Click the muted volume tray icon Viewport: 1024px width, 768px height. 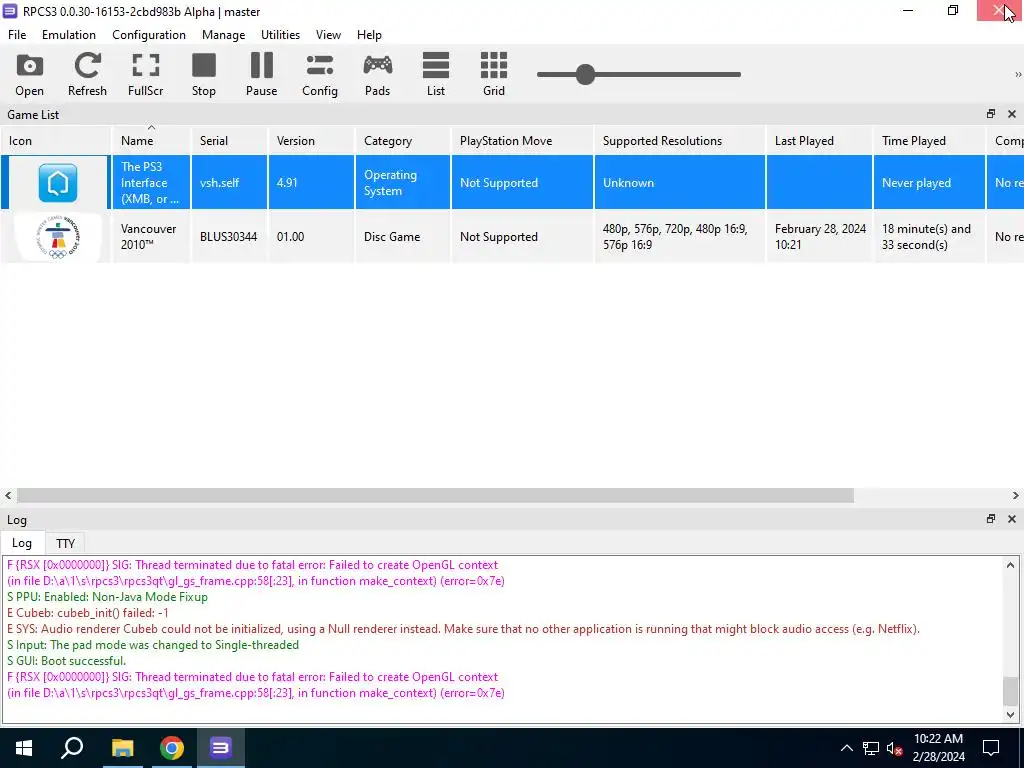pyautogui.click(x=894, y=748)
